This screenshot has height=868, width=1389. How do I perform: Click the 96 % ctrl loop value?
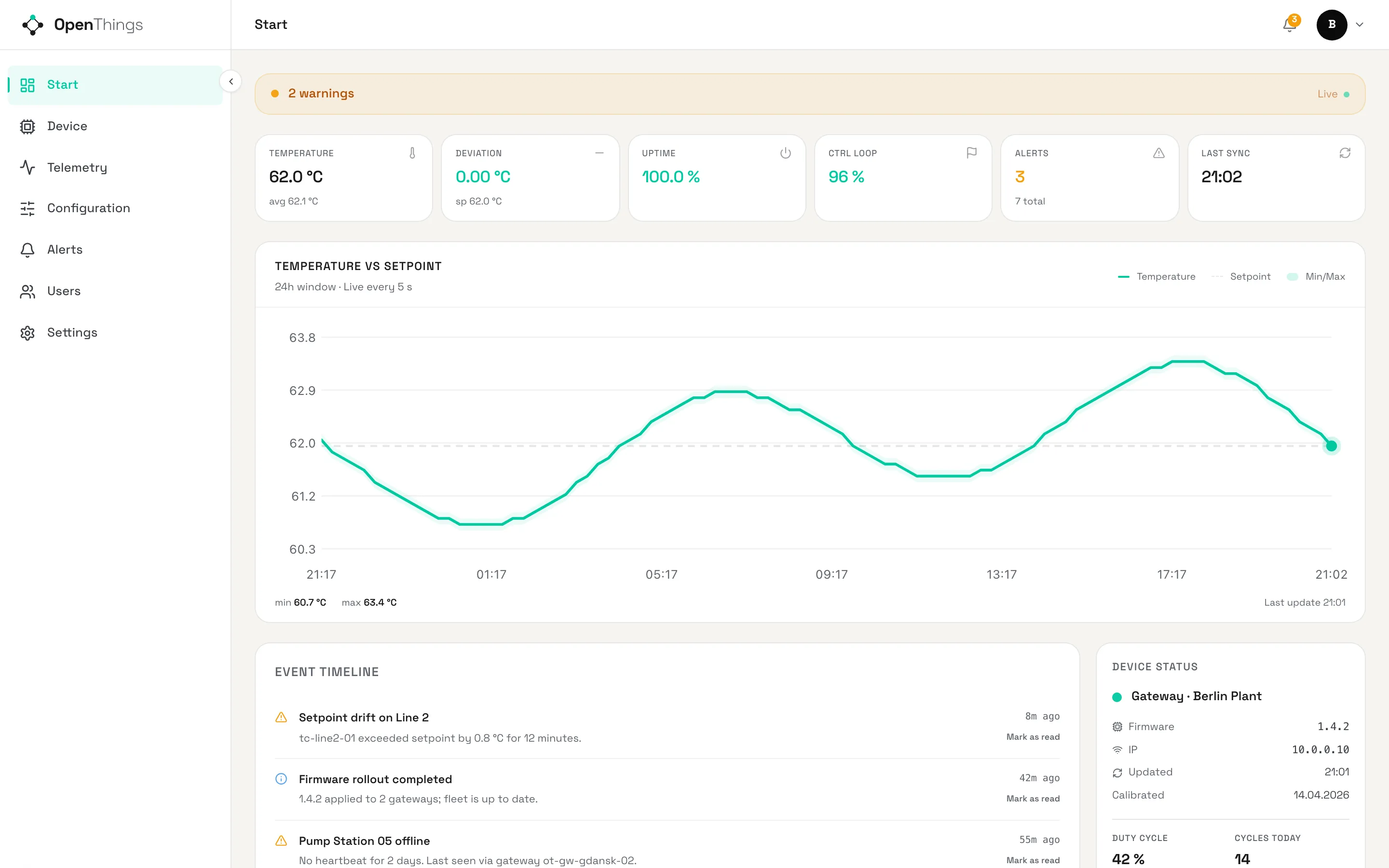[x=846, y=177]
